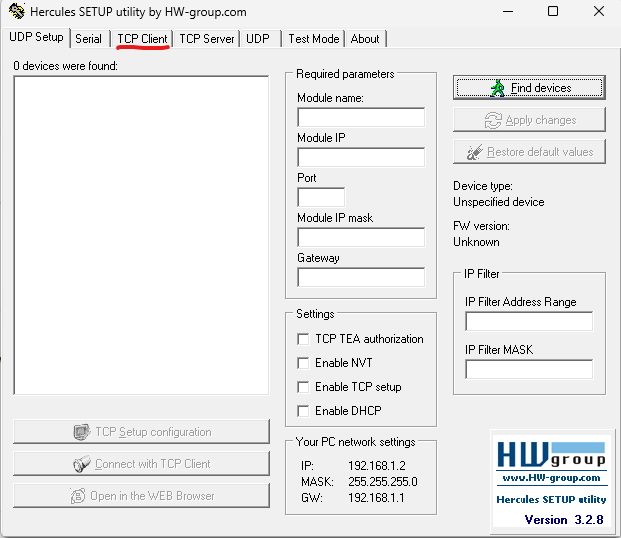Click the '0 devices were found' label
The image size is (621, 538).
tap(65, 66)
